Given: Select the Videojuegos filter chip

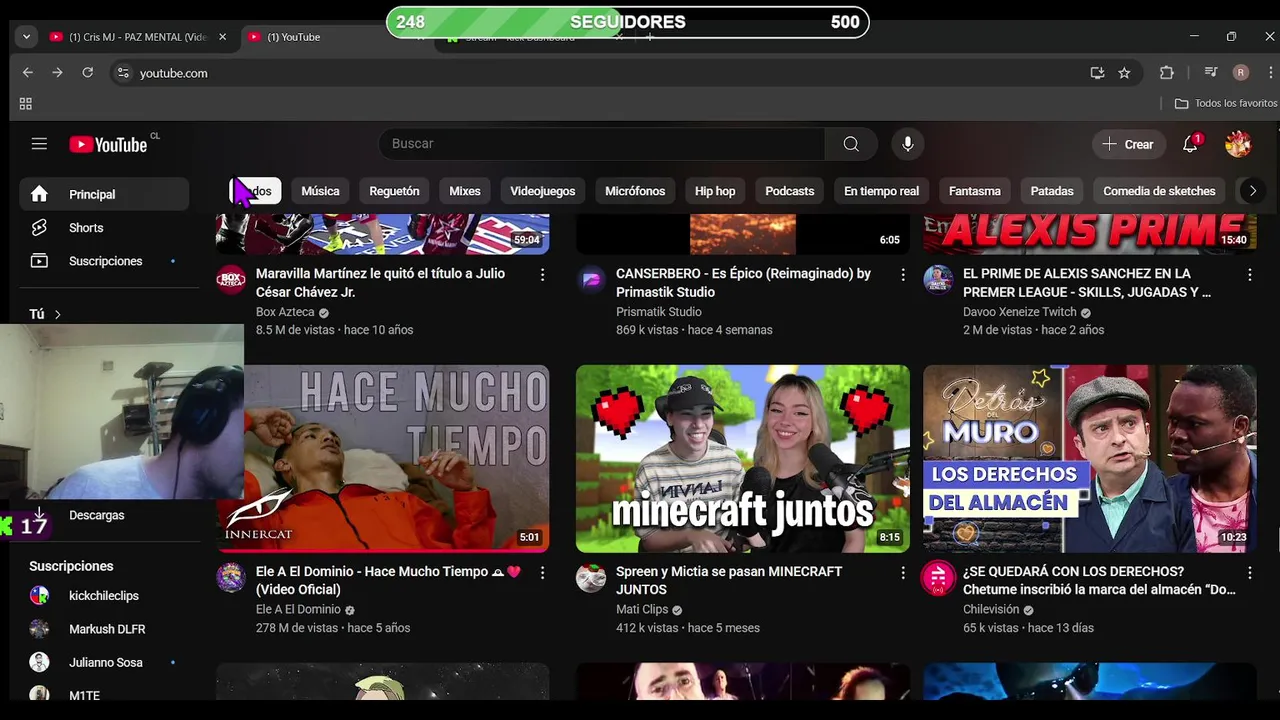Looking at the screenshot, I should pyautogui.click(x=543, y=191).
